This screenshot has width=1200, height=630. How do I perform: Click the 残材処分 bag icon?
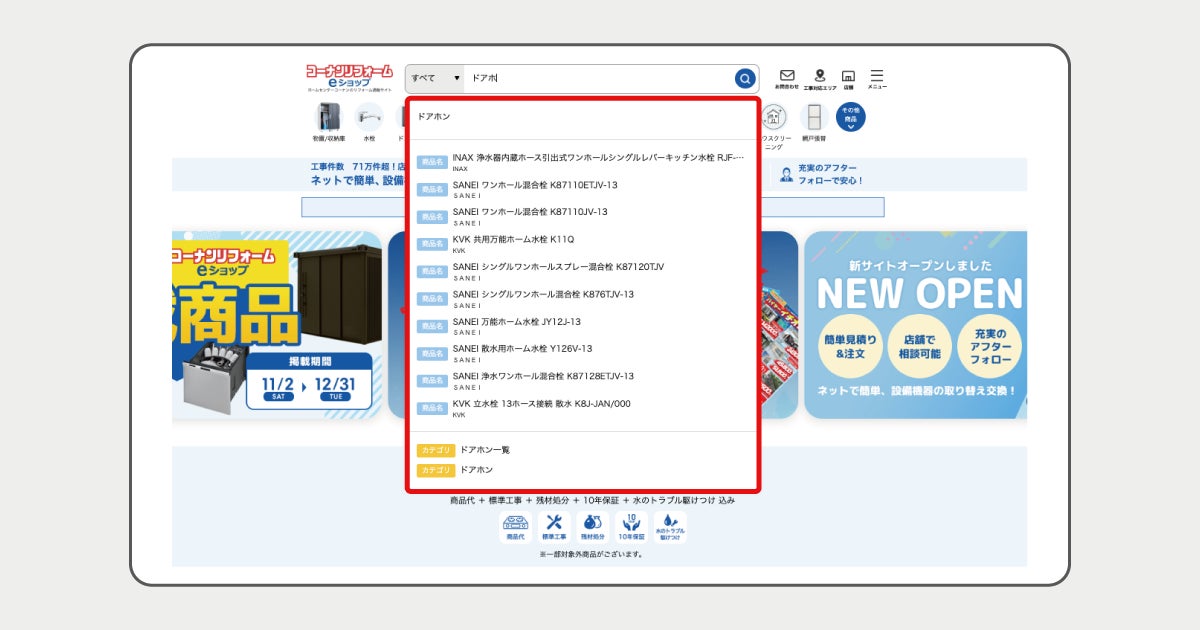click(x=592, y=527)
